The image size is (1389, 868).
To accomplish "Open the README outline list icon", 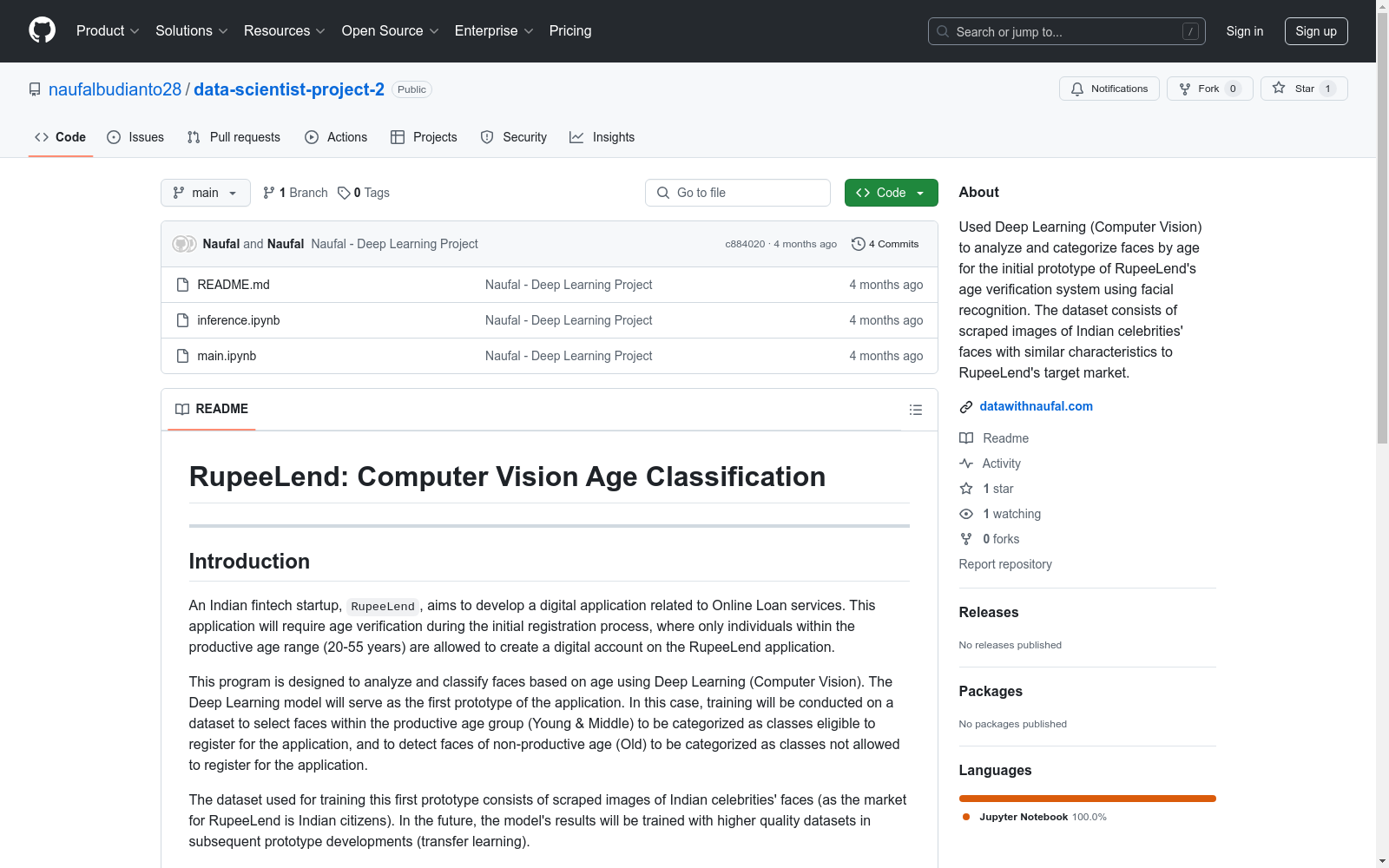I will pos(916,410).
